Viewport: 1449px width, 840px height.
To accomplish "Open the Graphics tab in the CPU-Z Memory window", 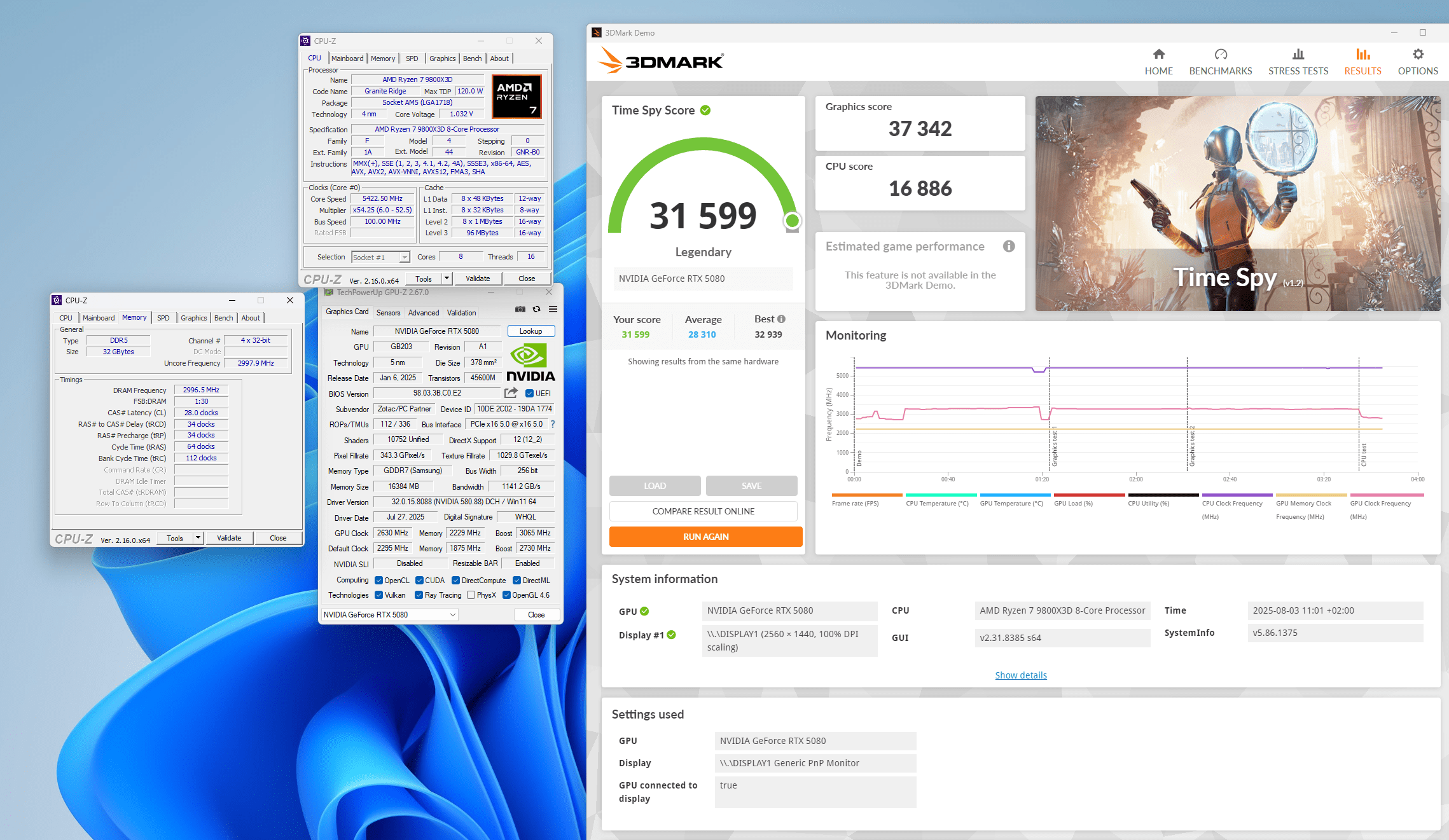I will [193, 318].
